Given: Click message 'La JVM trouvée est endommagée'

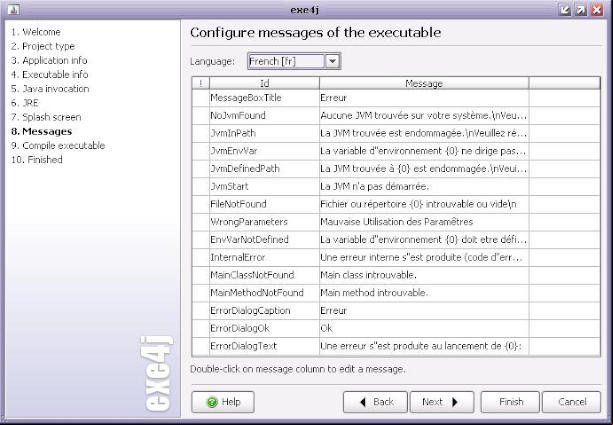Looking at the screenshot, I should tap(424, 133).
